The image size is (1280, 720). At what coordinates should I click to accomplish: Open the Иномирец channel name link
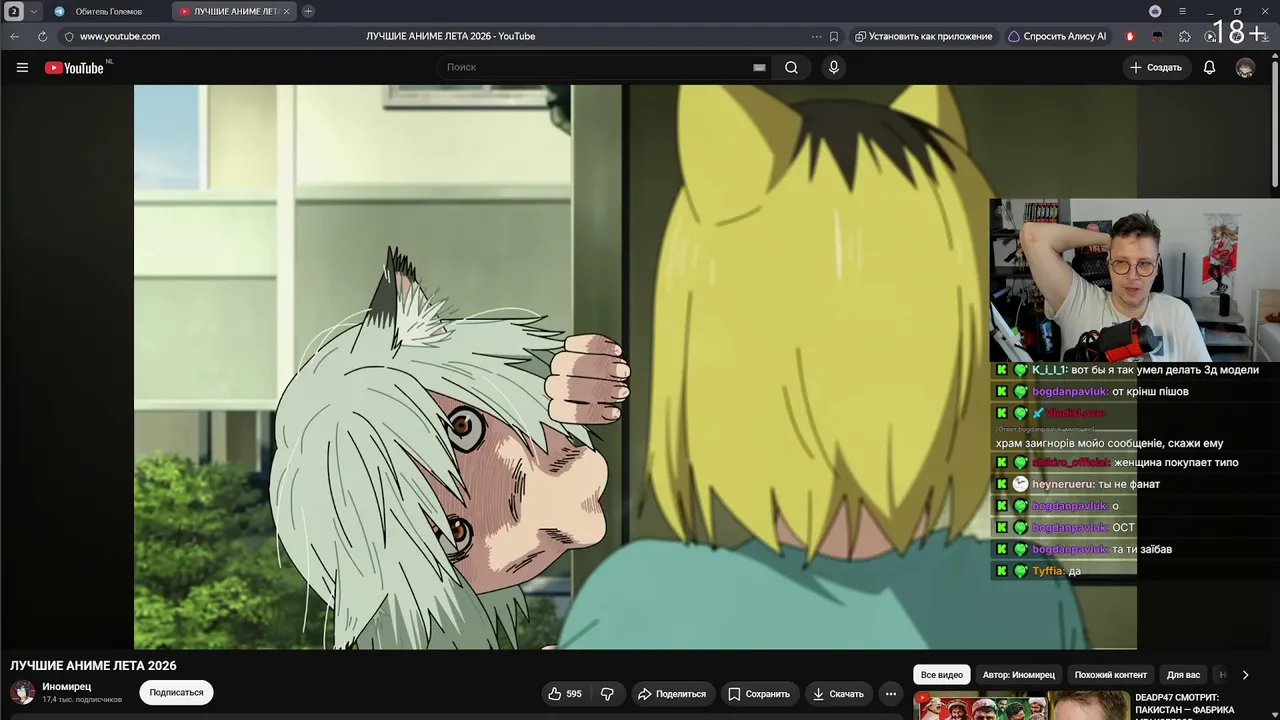coord(66,687)
